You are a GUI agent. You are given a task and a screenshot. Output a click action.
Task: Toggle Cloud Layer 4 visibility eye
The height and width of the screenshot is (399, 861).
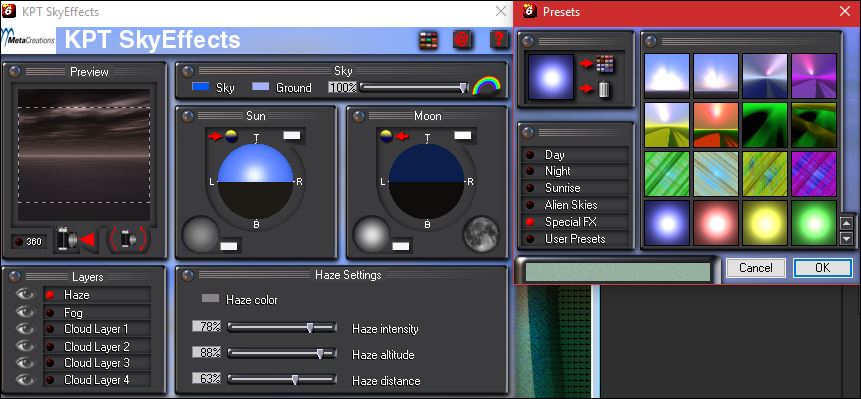(x=25, y=380)
